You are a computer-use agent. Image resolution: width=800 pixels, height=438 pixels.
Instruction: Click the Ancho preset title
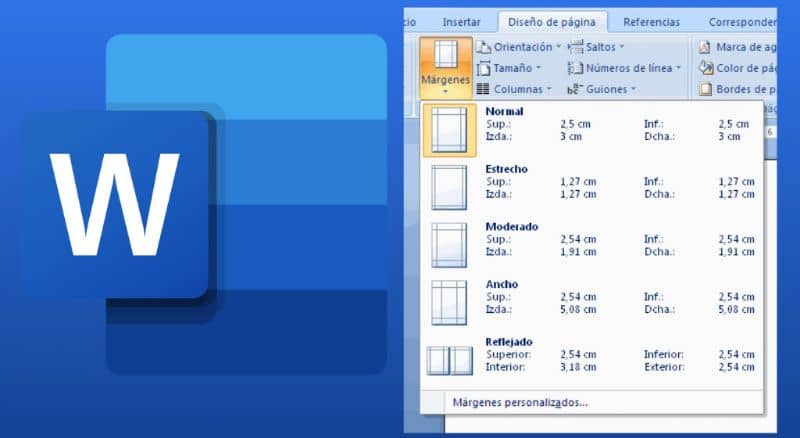(x=502, y=284)
